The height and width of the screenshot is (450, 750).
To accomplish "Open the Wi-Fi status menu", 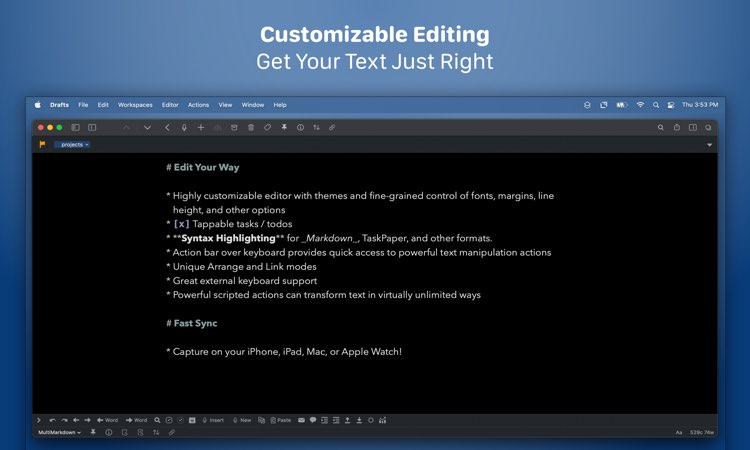I will [640, 105].
